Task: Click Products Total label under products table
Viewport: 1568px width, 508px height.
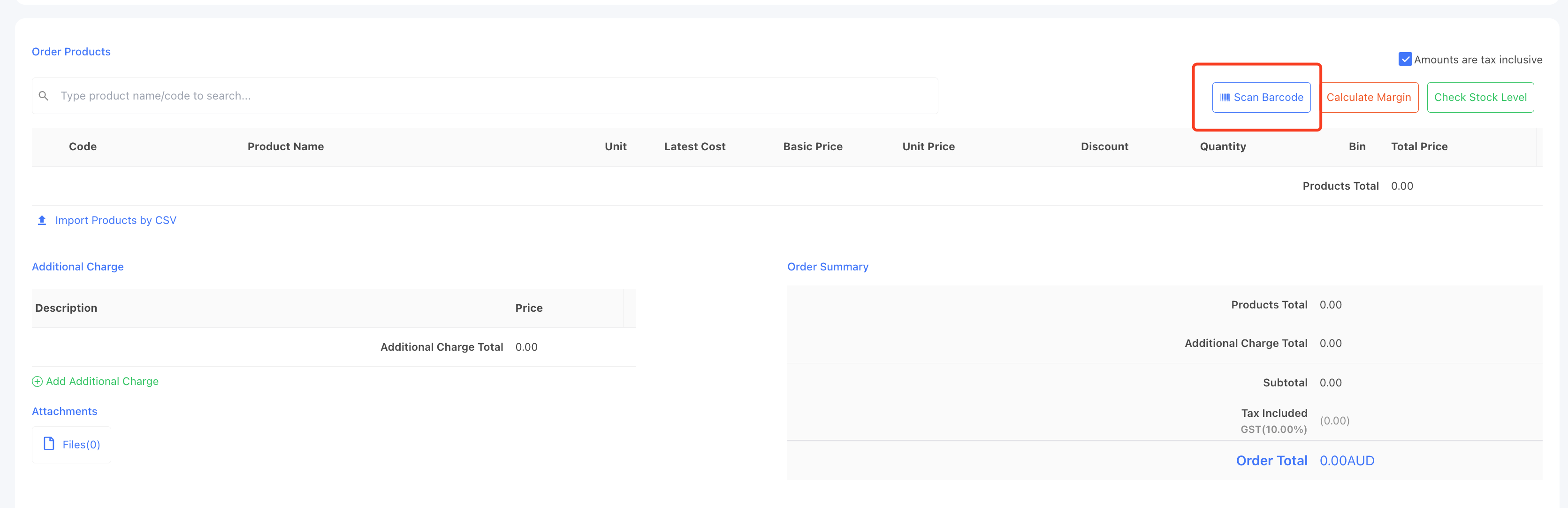Action: (x=1340, y=186)
